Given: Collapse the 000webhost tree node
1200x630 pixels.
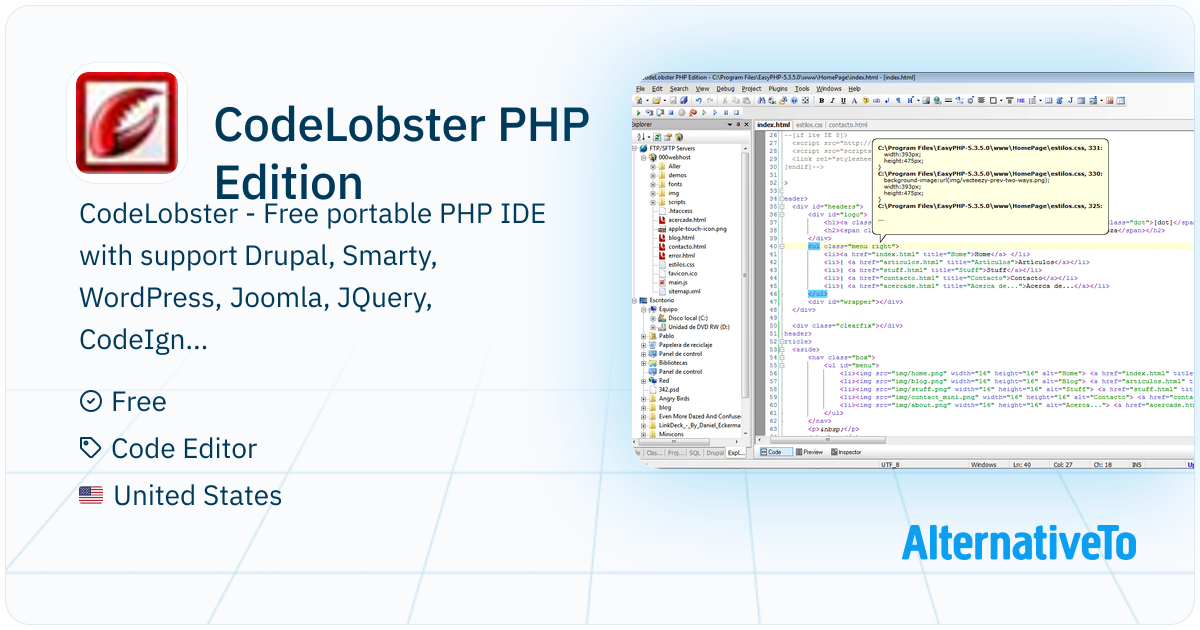Looking at the screenshot, I should [643, 157].
